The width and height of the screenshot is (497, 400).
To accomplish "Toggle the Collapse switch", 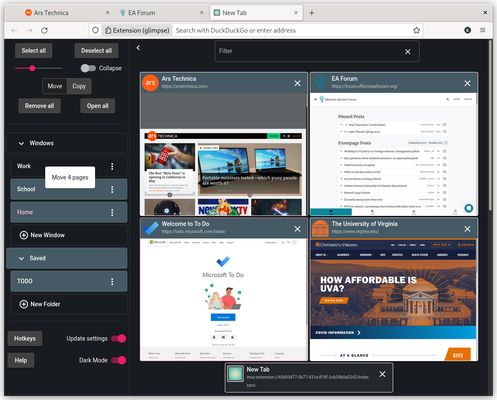I will click(88, 68).
